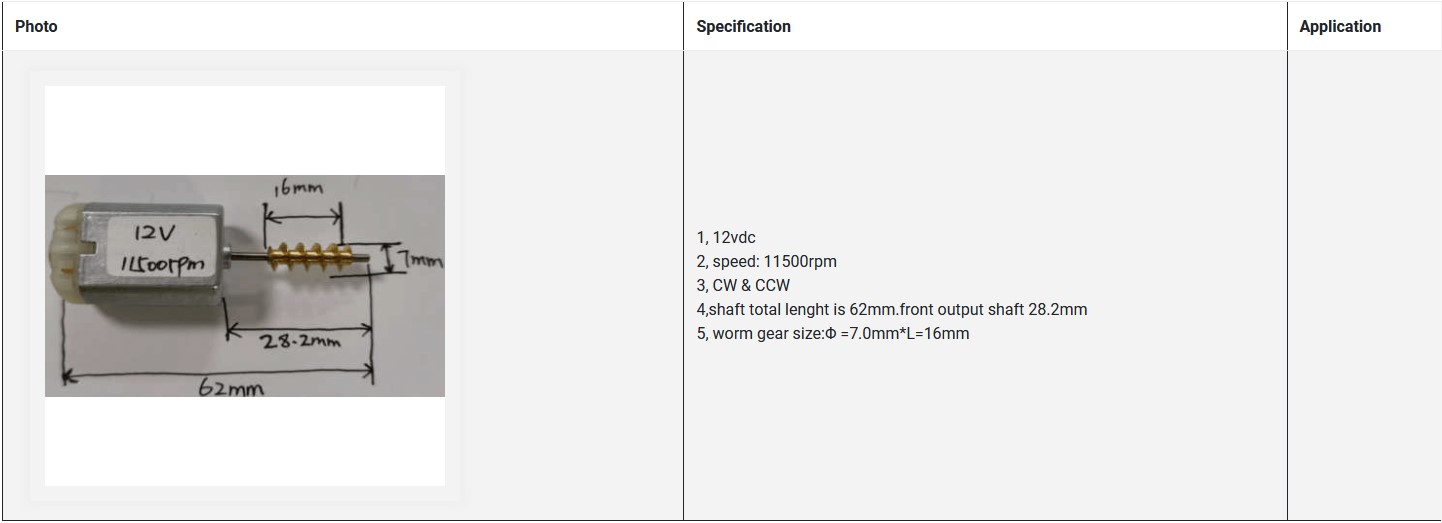
Task: Click the 62mm total length label
Action: click(x=230, y=388)
